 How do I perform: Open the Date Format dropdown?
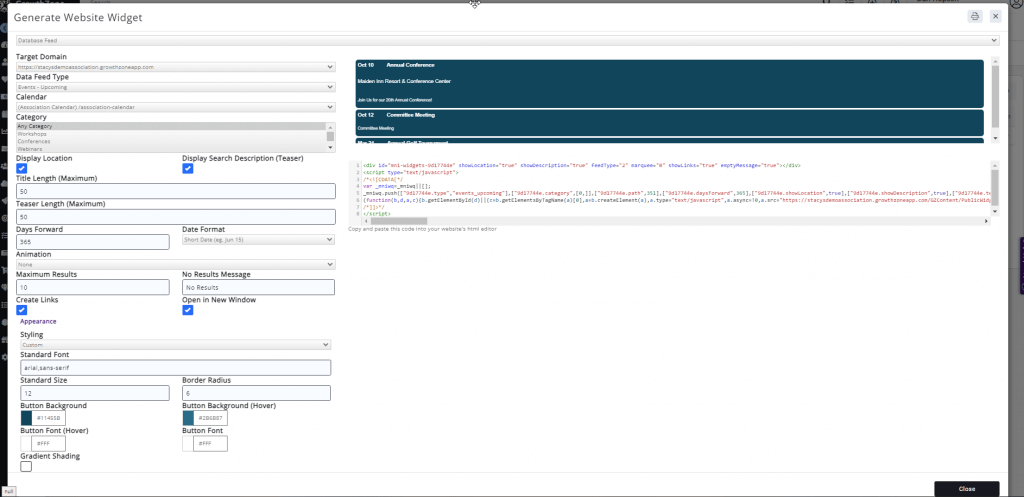coord(258,240)
